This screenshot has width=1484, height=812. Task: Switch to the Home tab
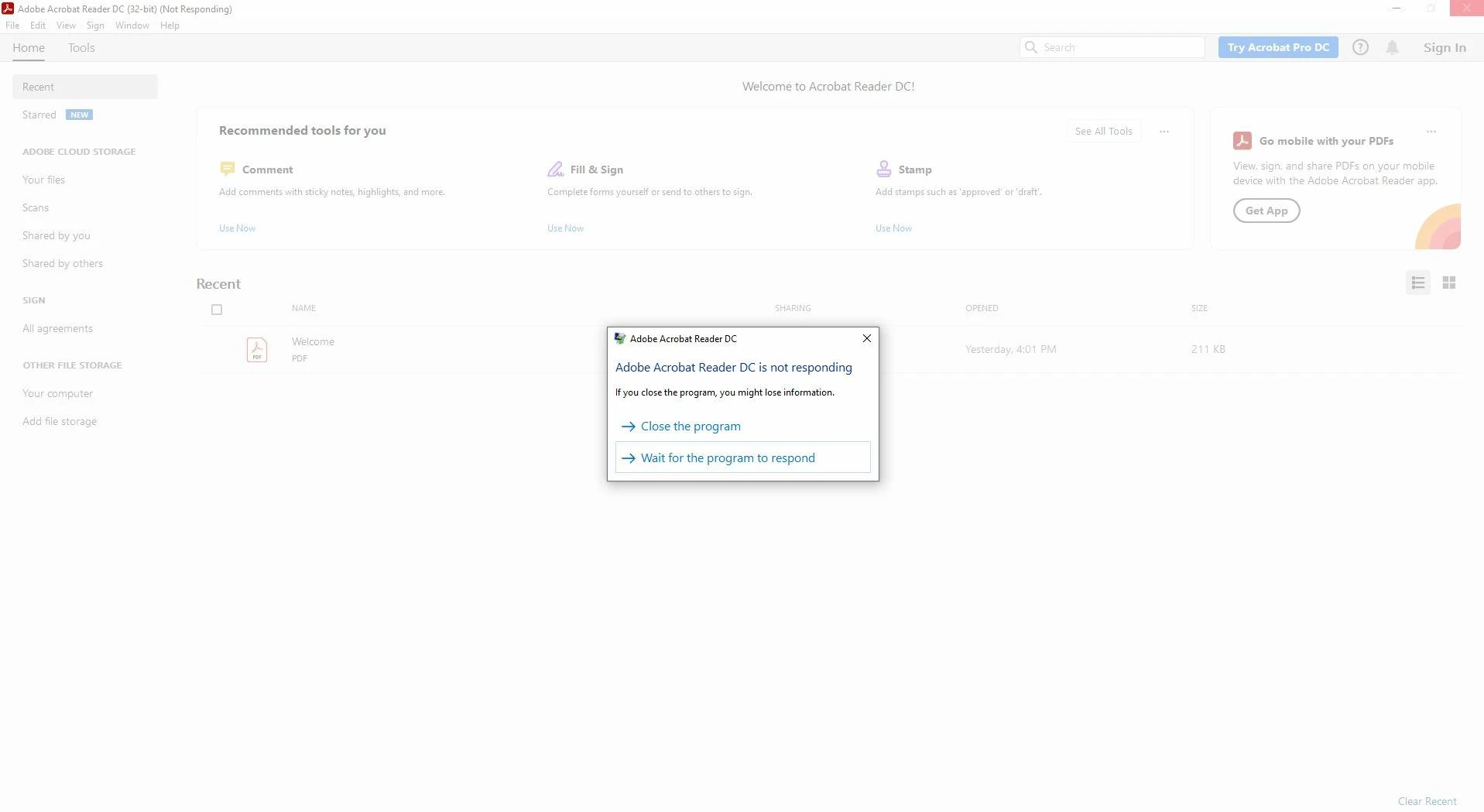tap(29, 47)
